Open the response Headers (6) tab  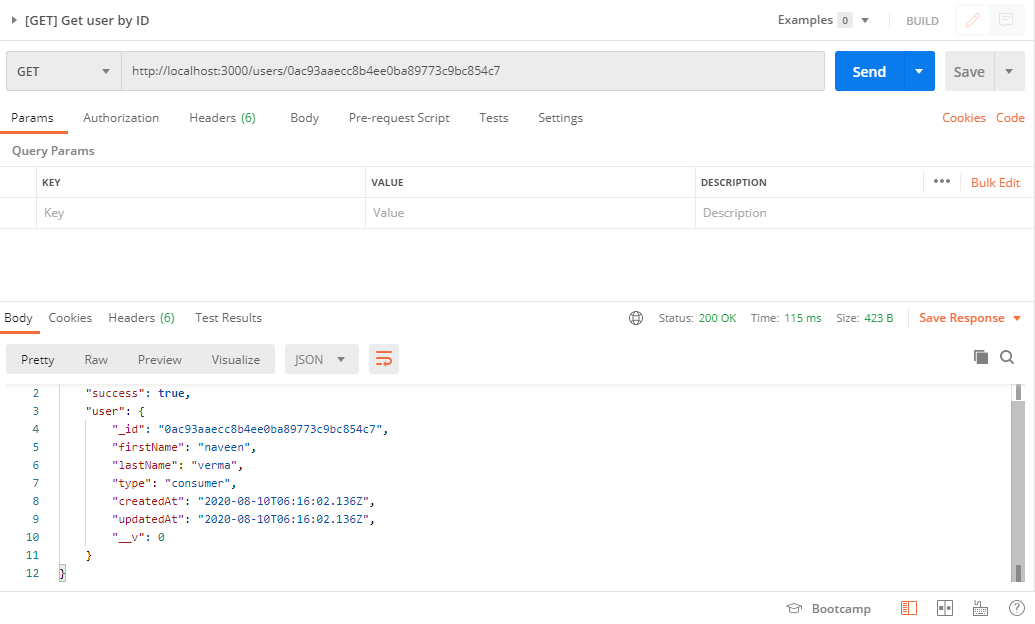click(141, 318)
